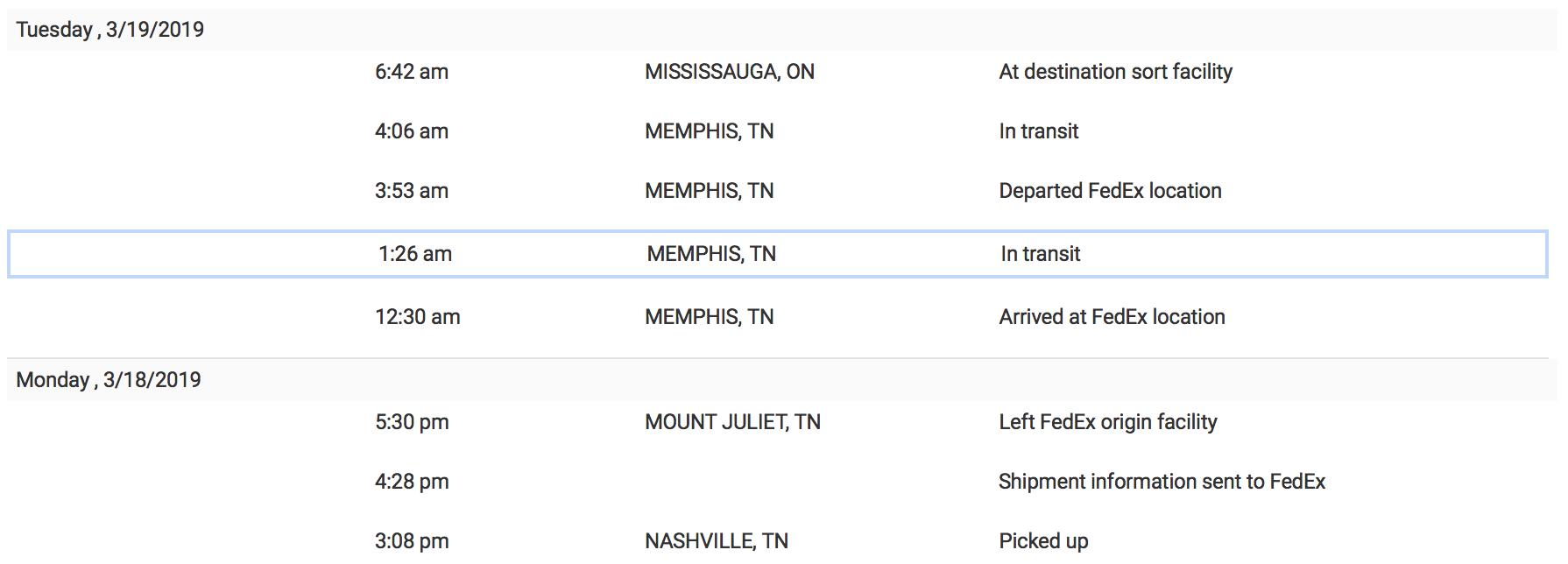1568x564 pixels.
Task: Click the Picked up status
Action: (x=1043, y=541)
